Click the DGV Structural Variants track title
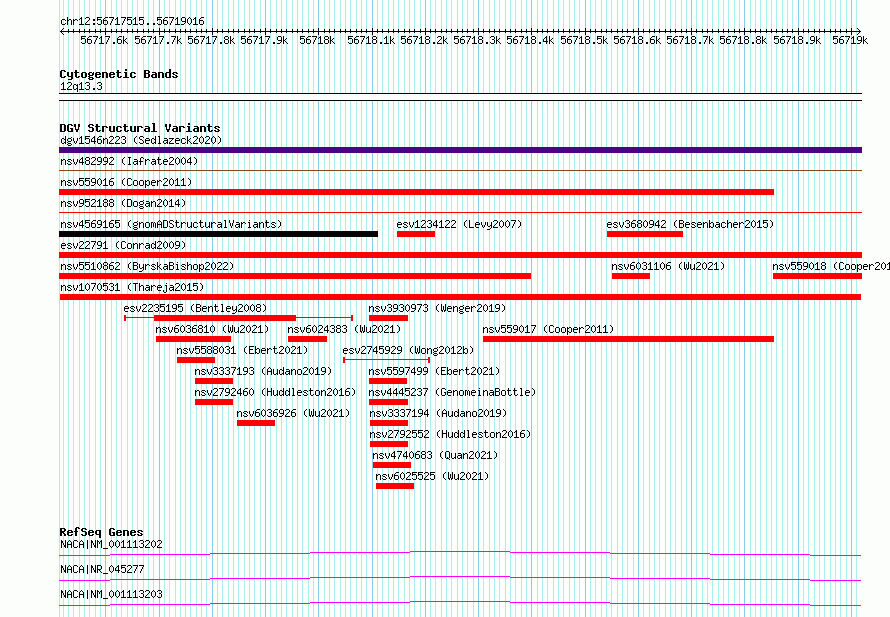890x617 pixels. 140,128
